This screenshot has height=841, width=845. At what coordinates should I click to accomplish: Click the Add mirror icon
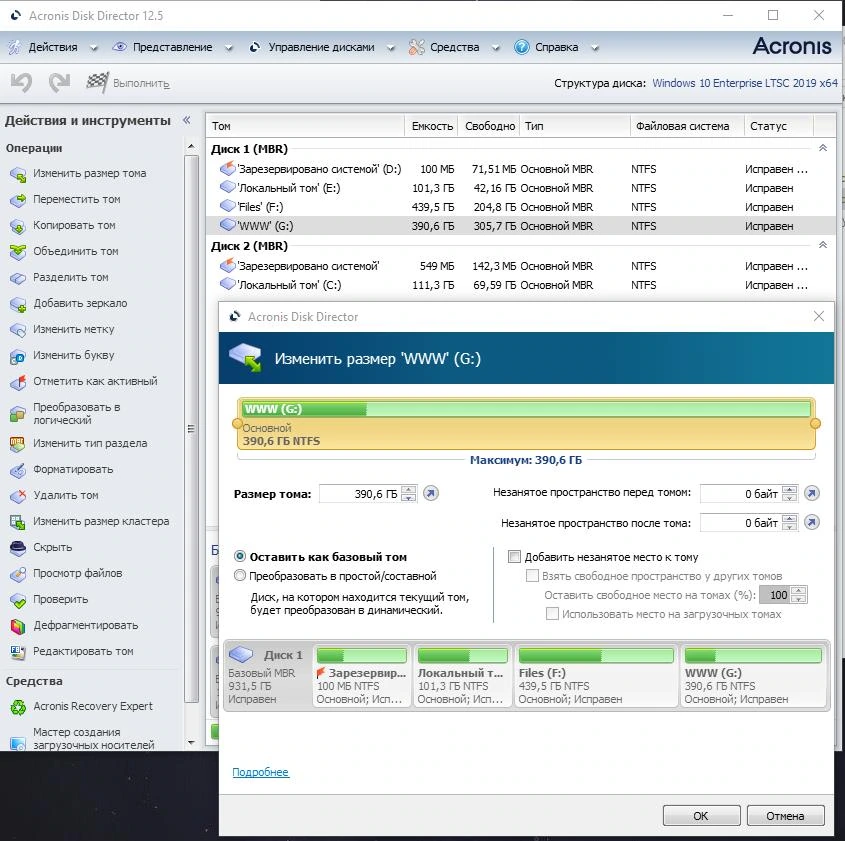point(18,304)
